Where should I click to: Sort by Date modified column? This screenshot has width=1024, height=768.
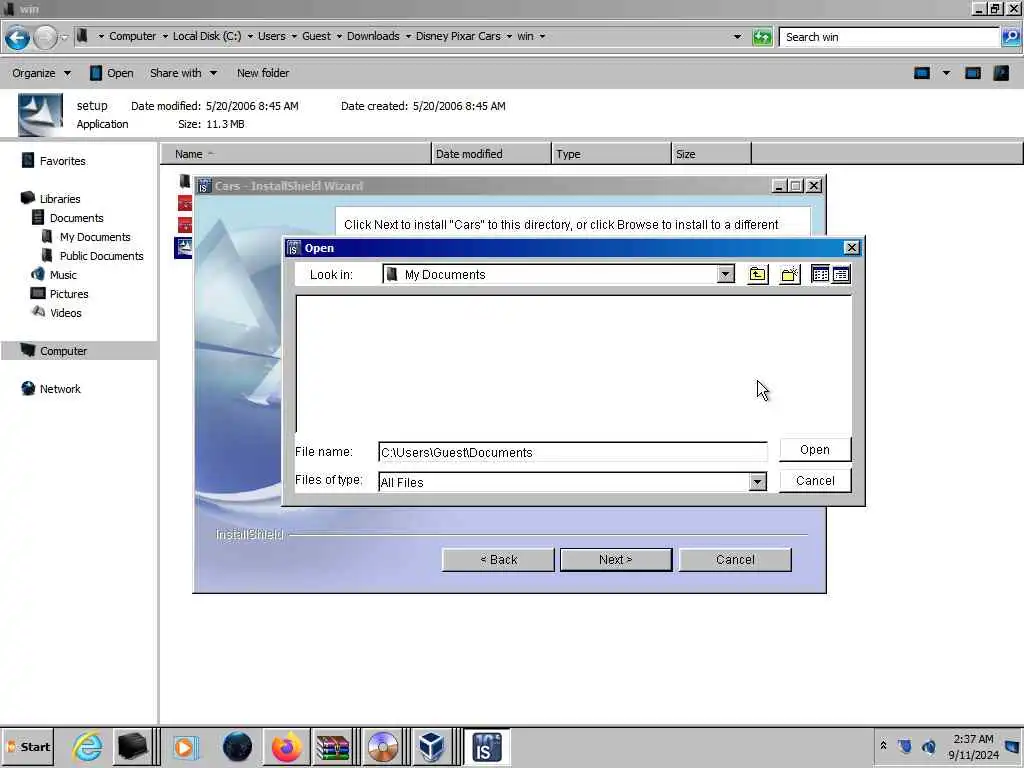(x=492, y=154)
